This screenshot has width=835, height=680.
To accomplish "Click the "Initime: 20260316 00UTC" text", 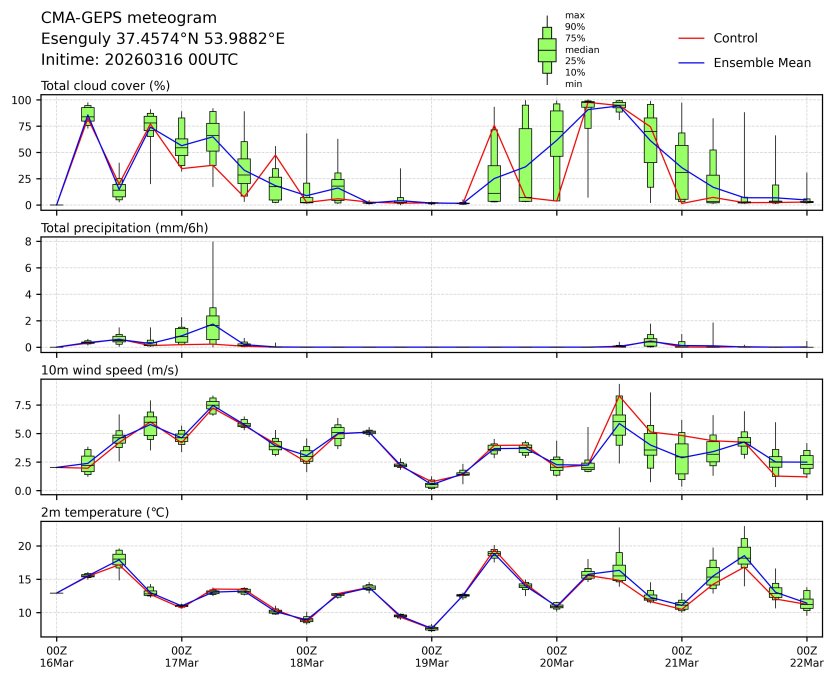I will pyautogui.click(x=139, y=60).
